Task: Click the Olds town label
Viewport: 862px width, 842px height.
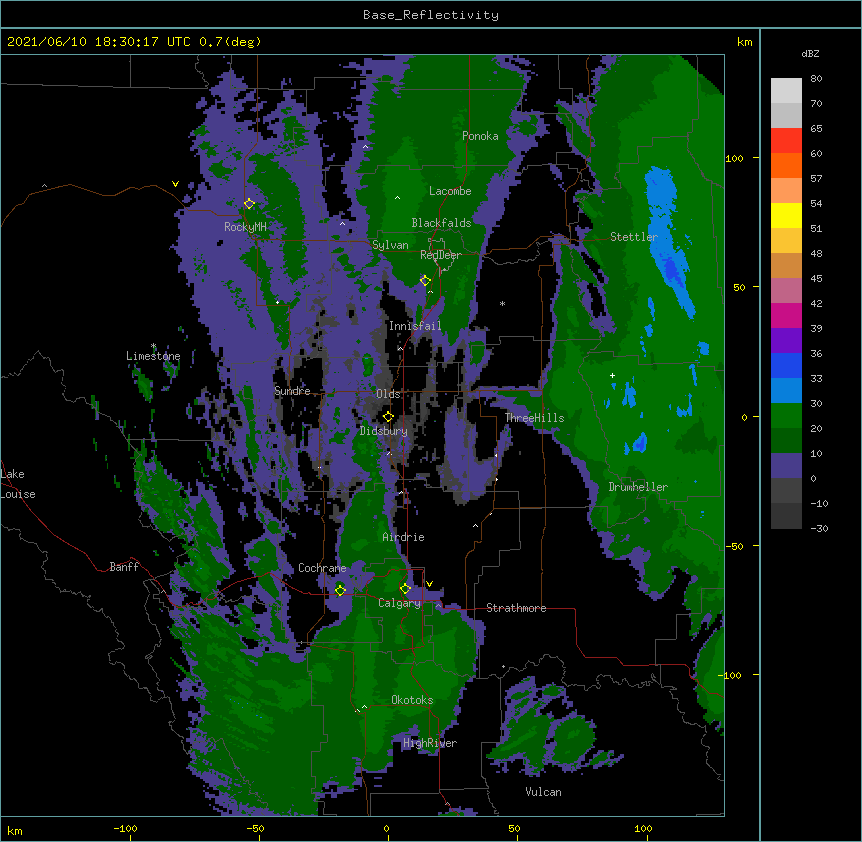Action: (388, 394)
